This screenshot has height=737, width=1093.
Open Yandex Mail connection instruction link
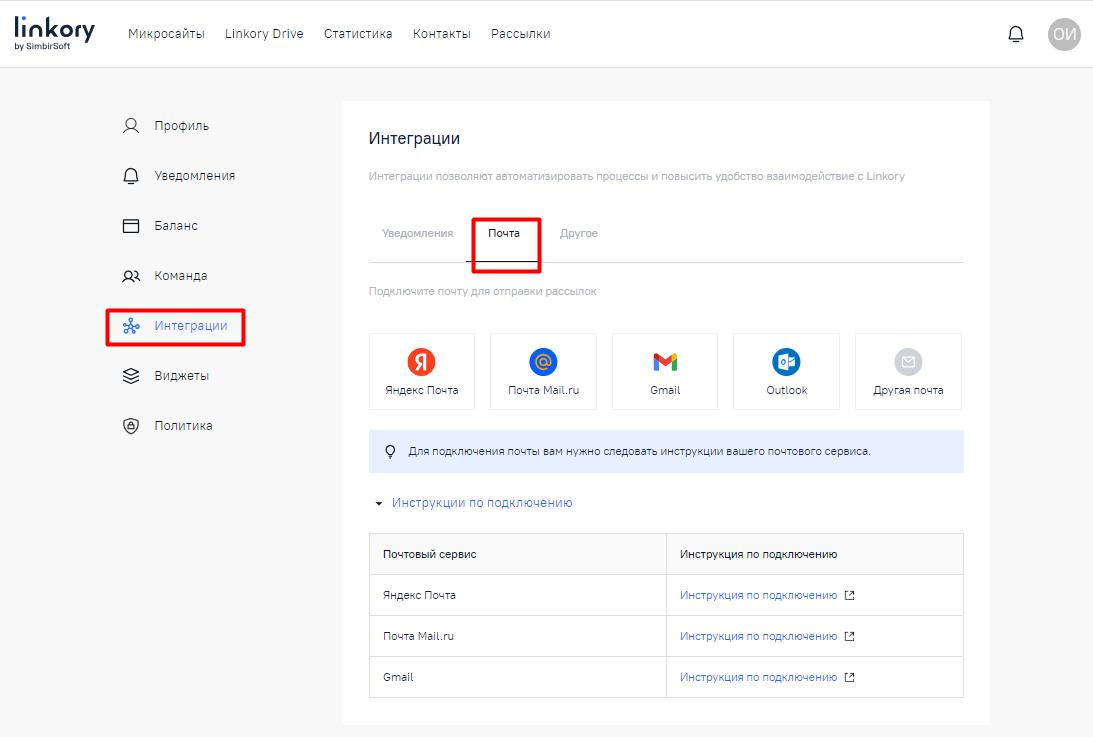[758, 595]
